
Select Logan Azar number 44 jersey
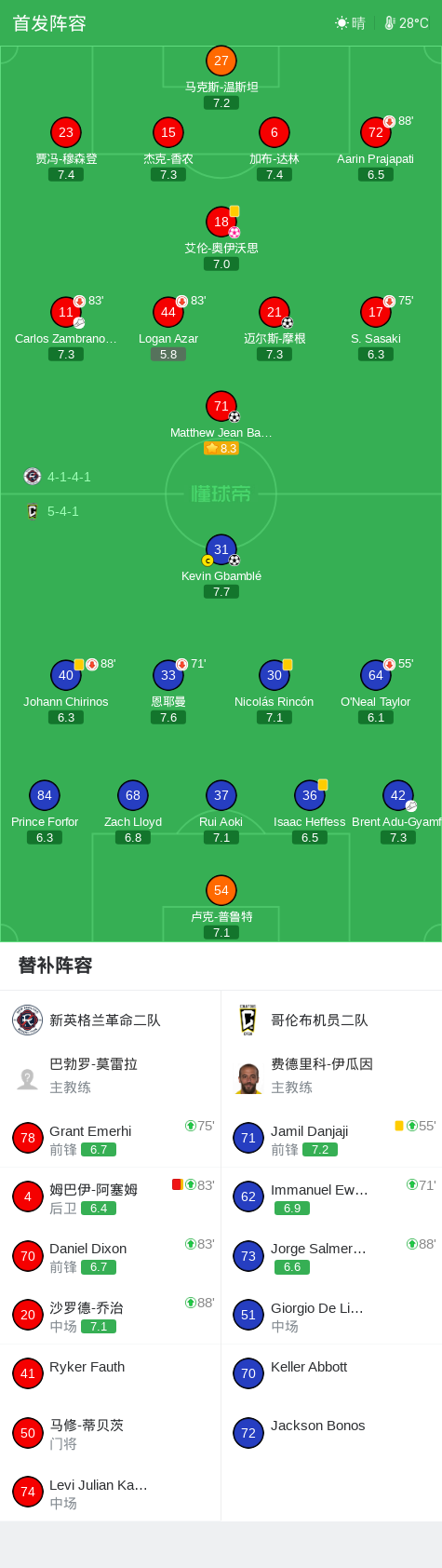tap(168, 312)
